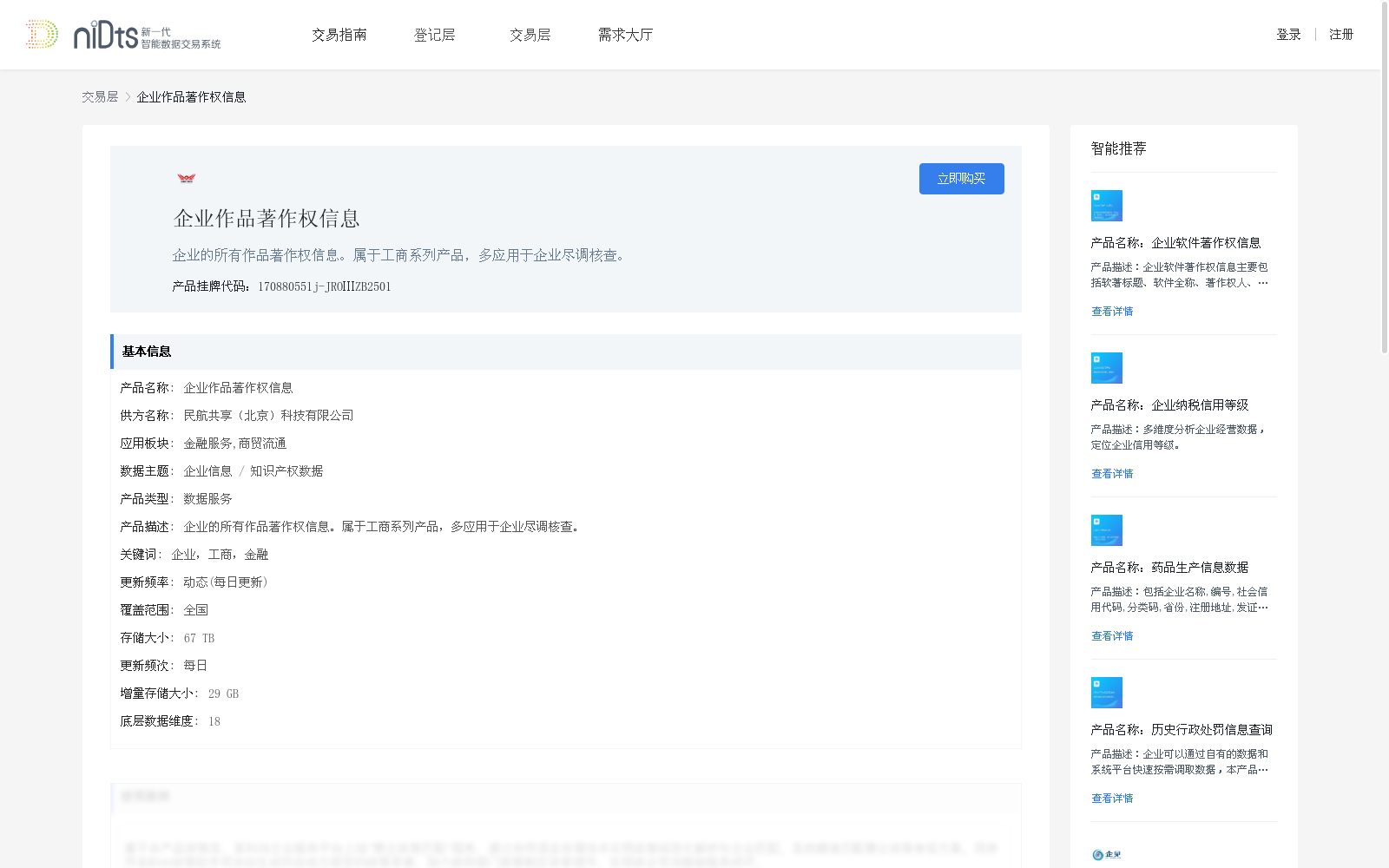Click the 企业 keyword link

[183, 555]
